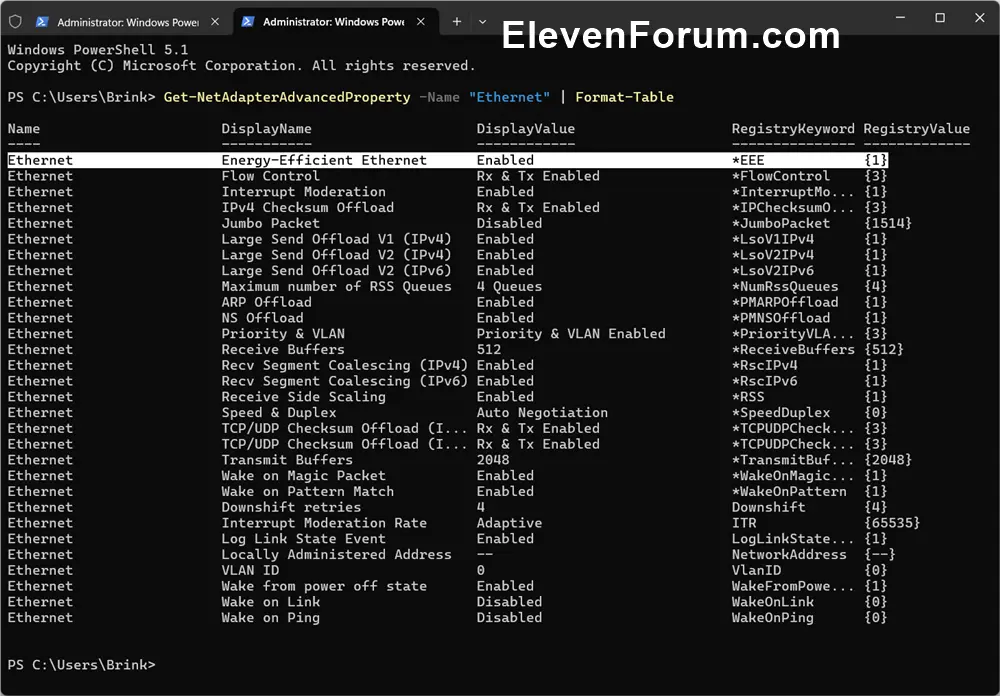
Task: Click the {512} registry value
Action: click(x=884, y=350)
